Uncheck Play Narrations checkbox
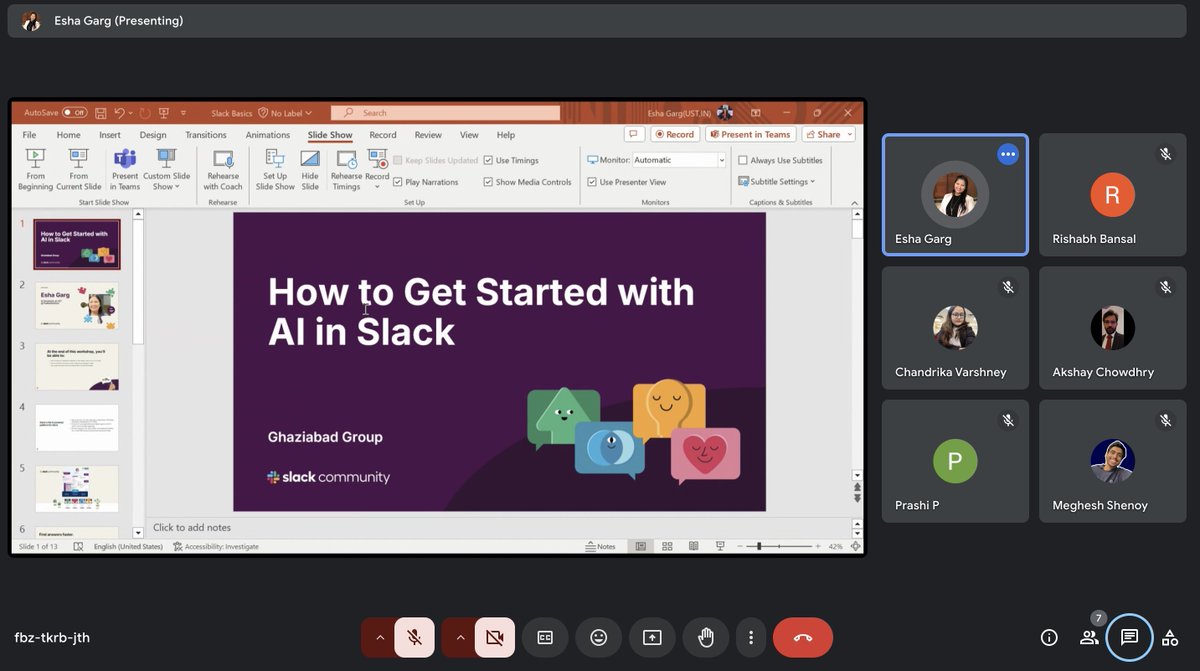 (398, 182)
